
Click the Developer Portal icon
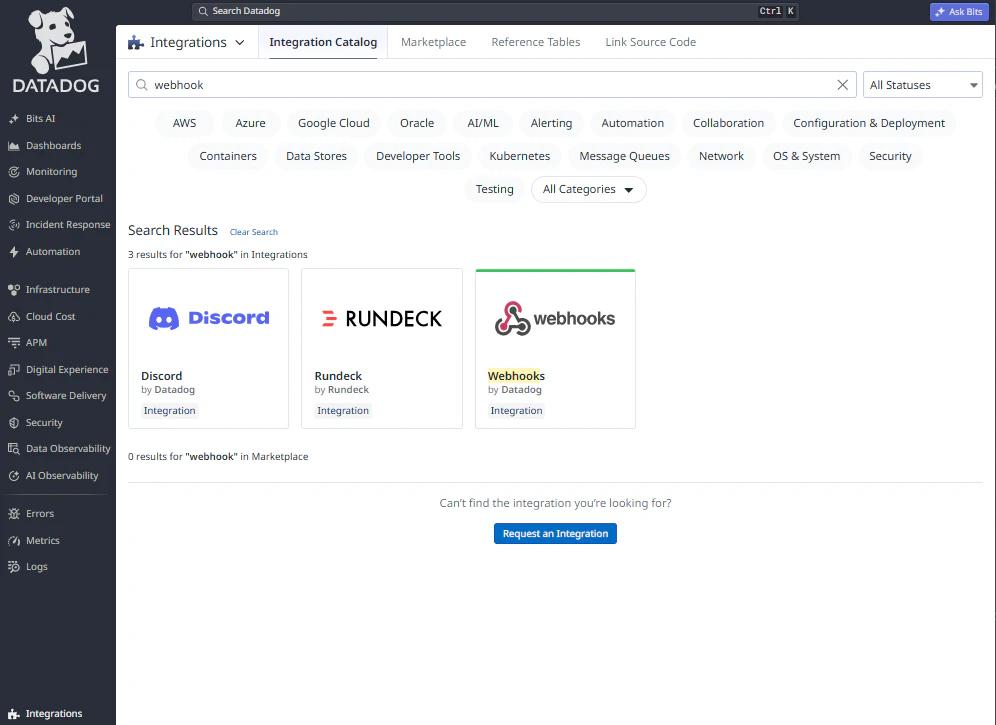14,198
